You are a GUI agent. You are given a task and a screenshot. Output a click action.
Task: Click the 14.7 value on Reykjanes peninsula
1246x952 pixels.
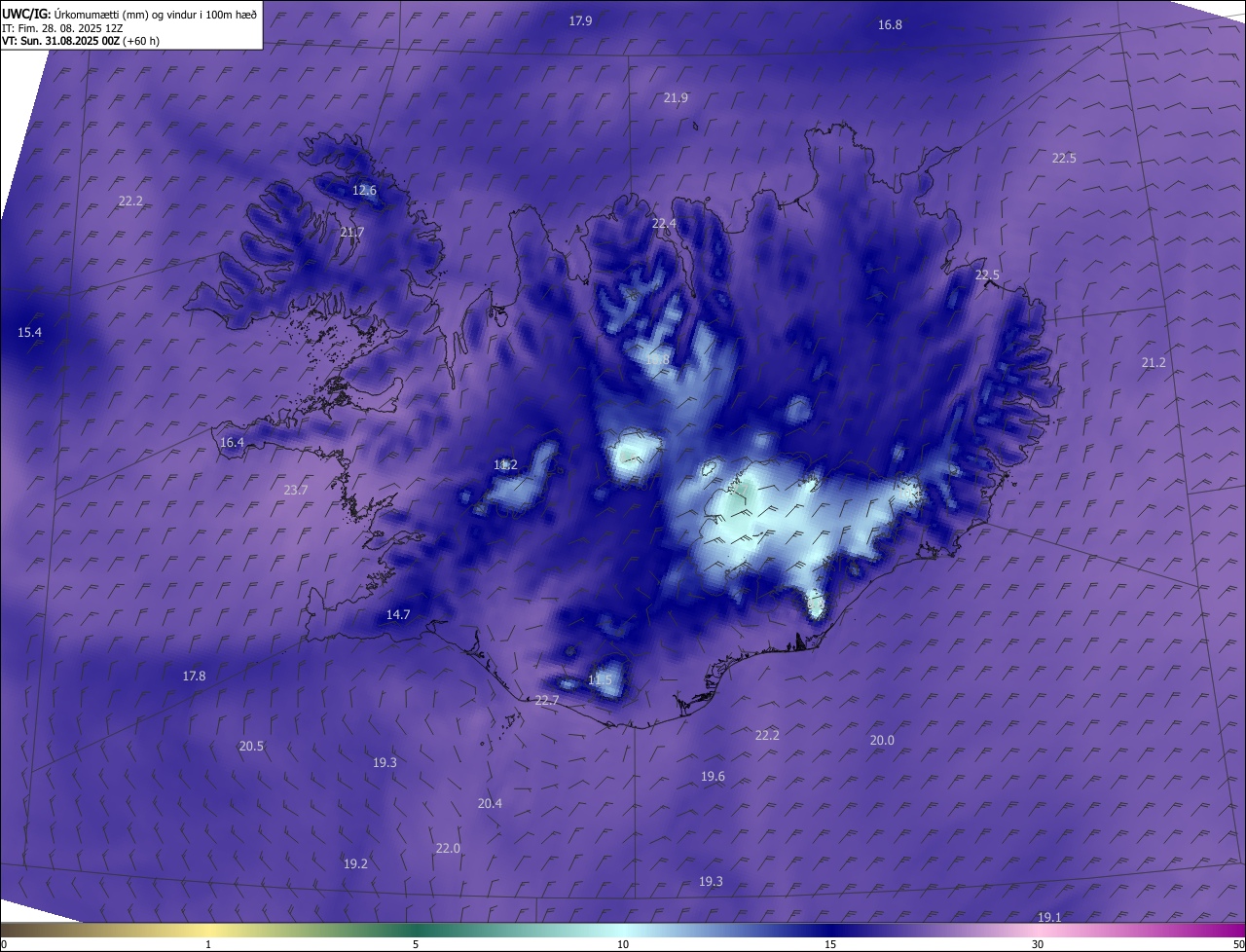click(398, 615)
